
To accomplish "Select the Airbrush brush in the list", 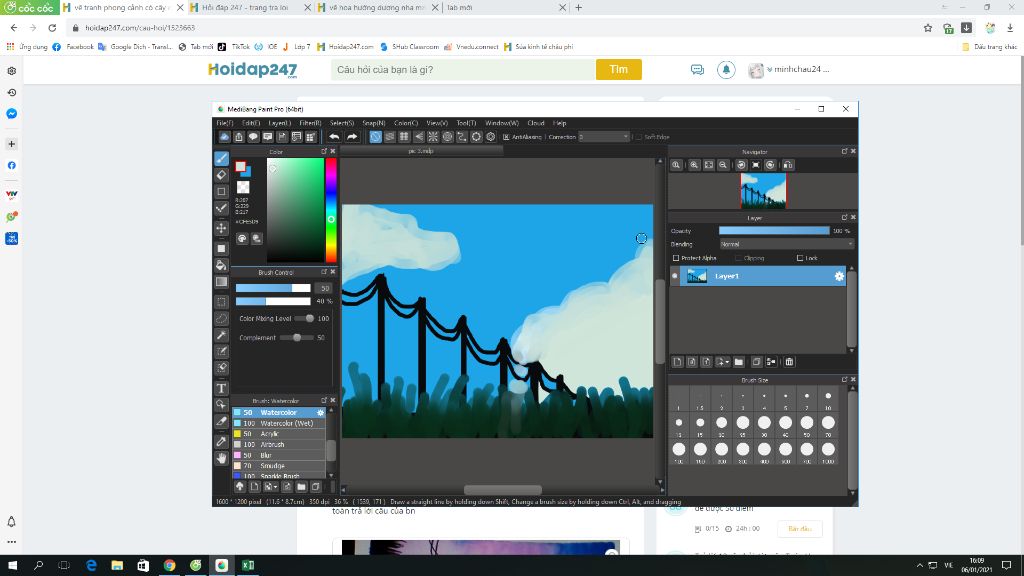I will pos(279,444).
